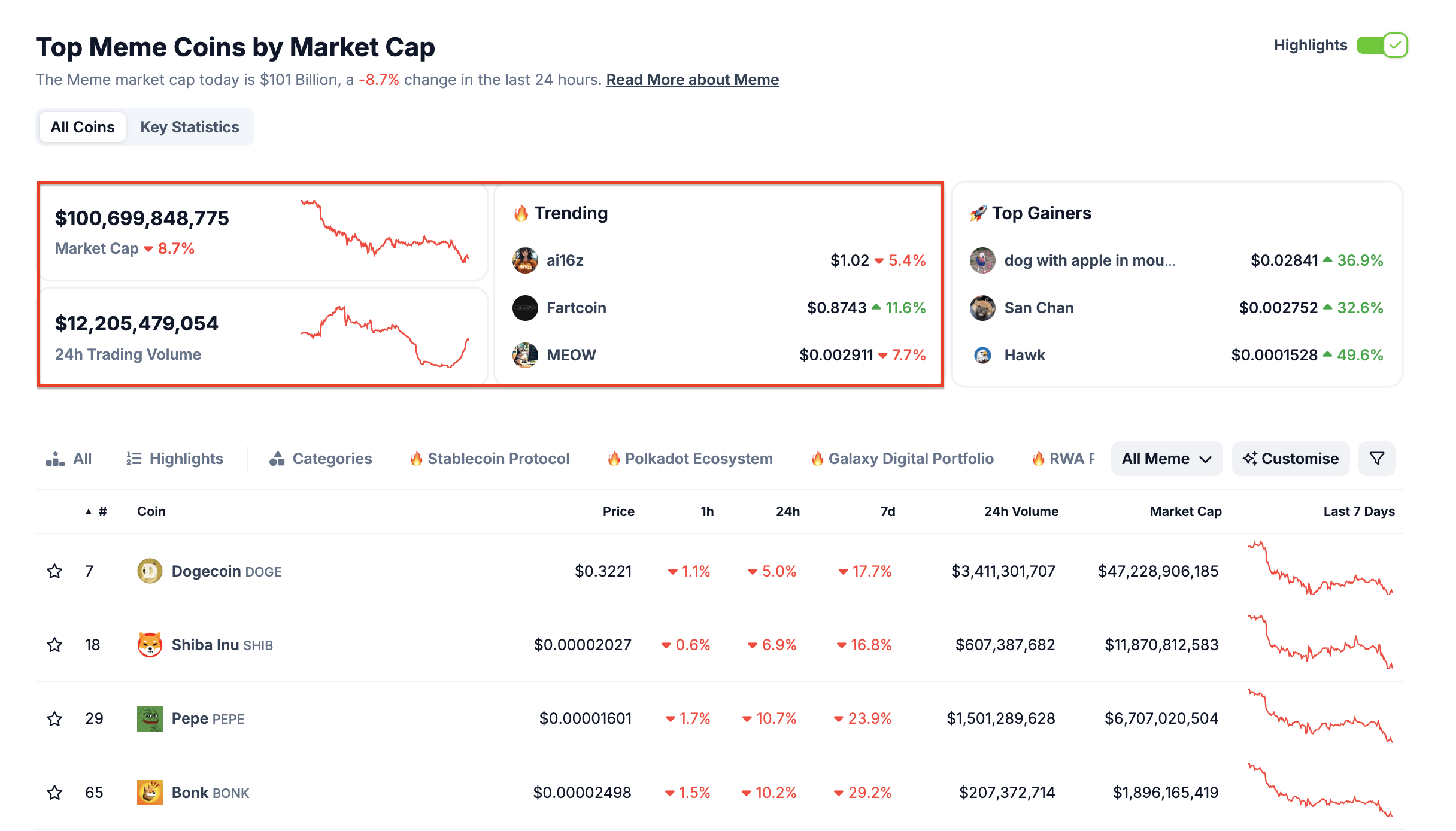Open the Categories selector
Viewport: 1456px width, 831px height.
click(x=321, y=459)
